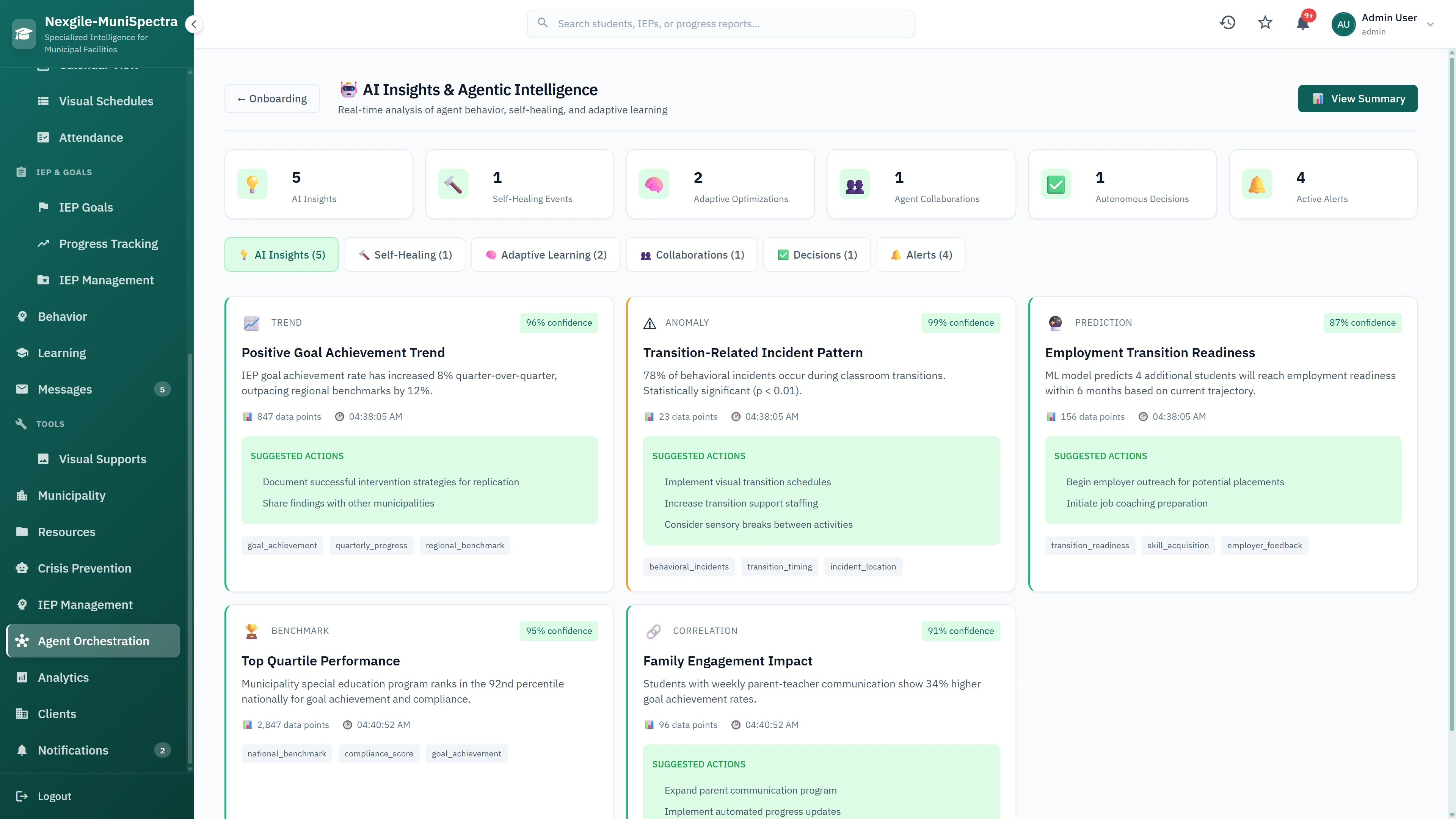This screenshot has width=1456, height=819.
Task: Toggle the Alerts (4) filter
Action: coord(920,254)
